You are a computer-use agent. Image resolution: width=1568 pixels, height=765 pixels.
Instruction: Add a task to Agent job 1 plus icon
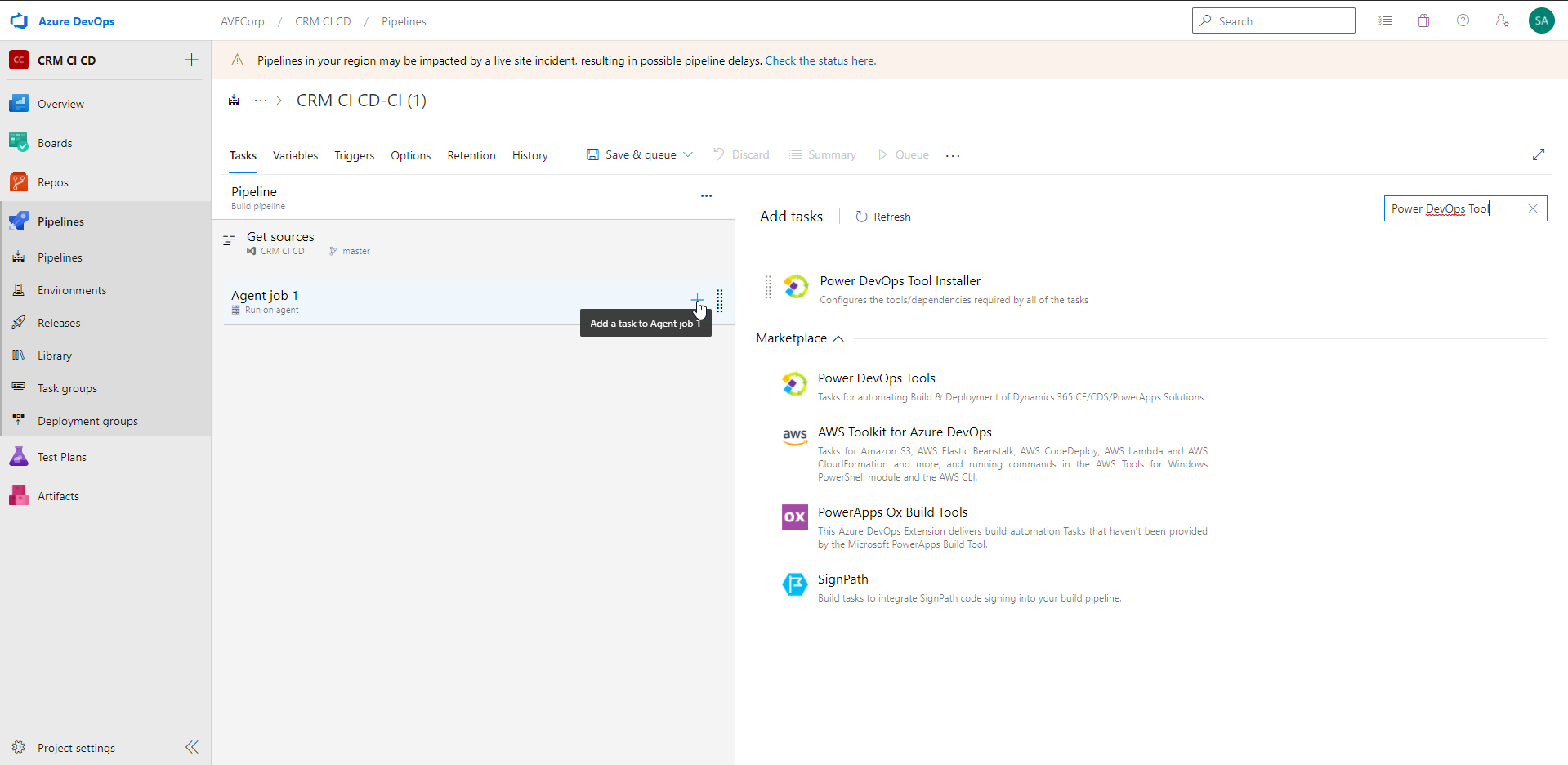(697, 301)
